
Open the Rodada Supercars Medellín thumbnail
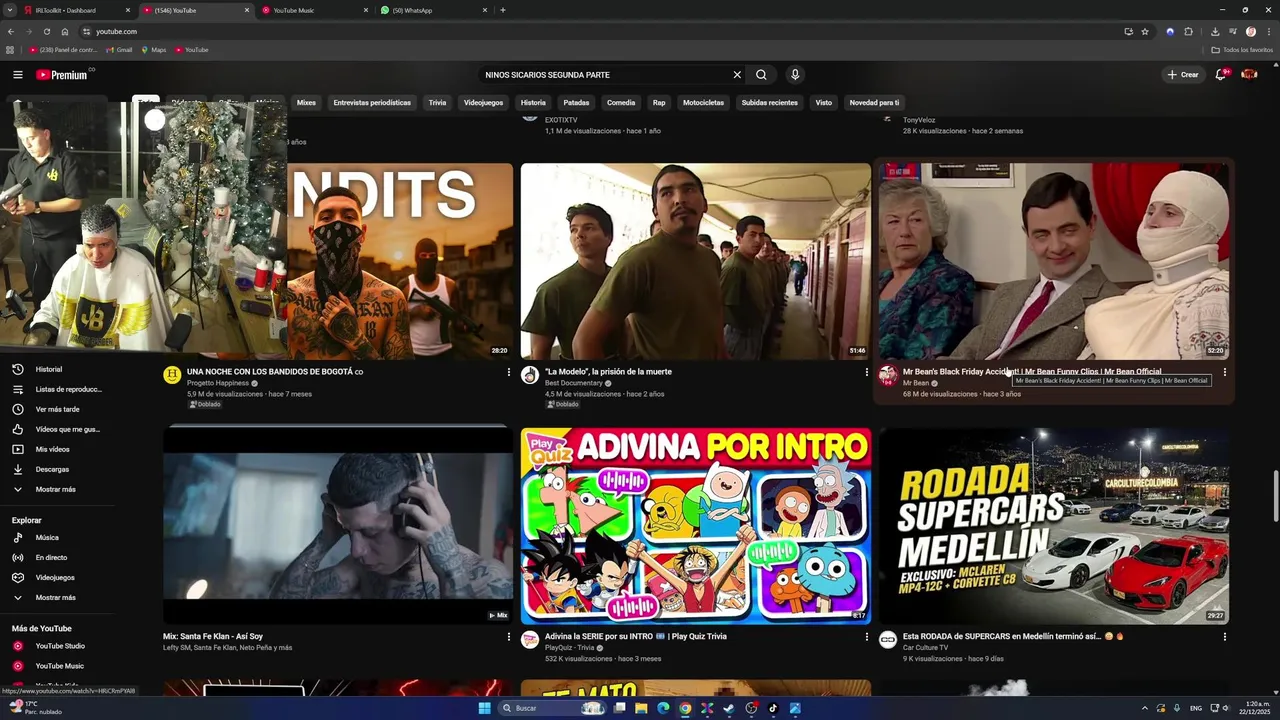pos(1054,526)
